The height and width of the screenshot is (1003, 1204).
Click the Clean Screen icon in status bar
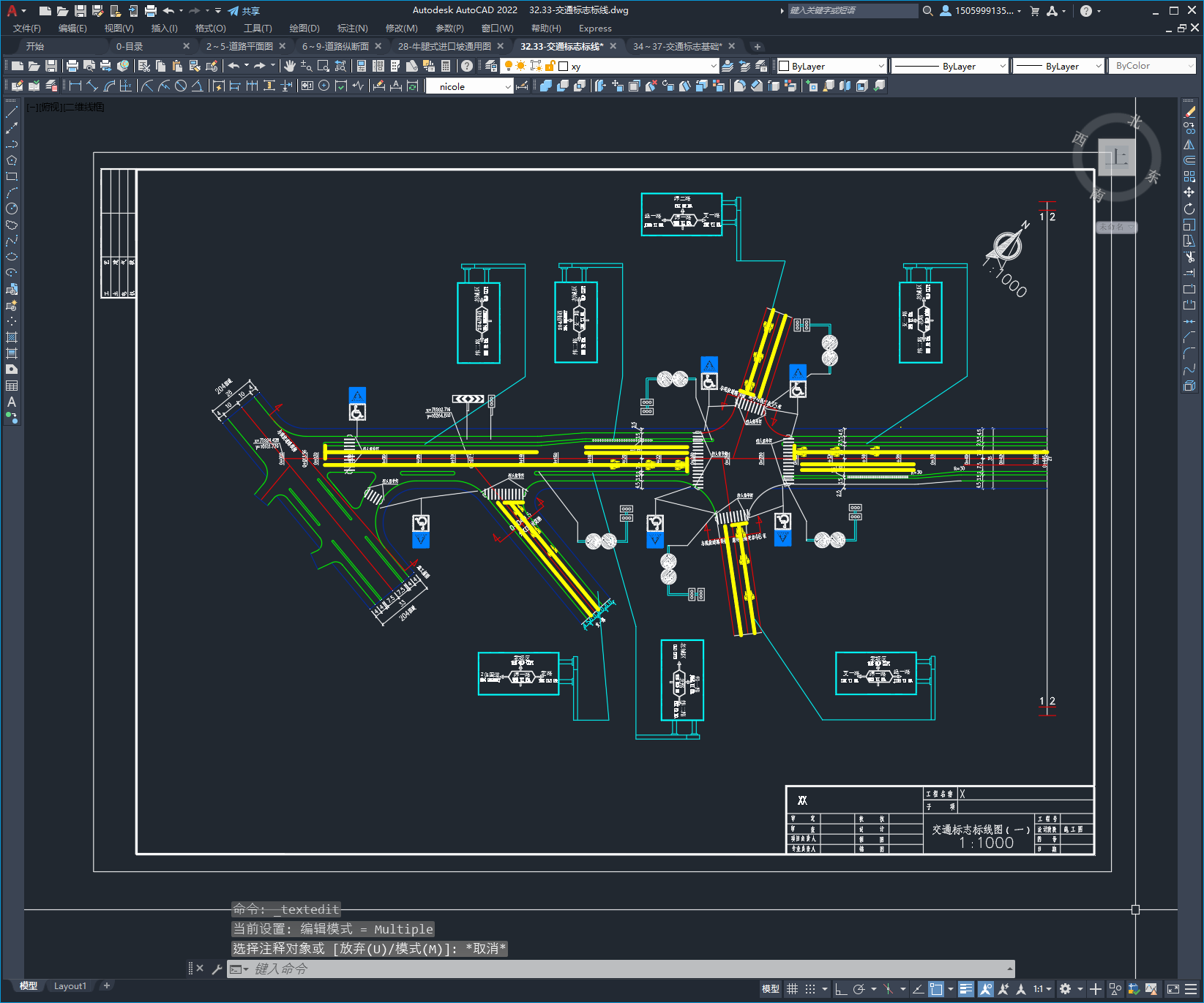[x=1173, y=989]
